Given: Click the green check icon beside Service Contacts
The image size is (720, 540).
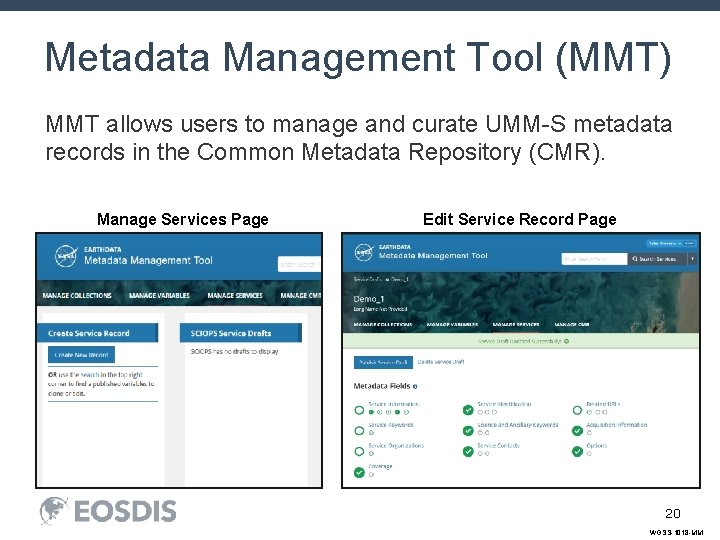Looking at the screenshot, I should tap(468, 451).
